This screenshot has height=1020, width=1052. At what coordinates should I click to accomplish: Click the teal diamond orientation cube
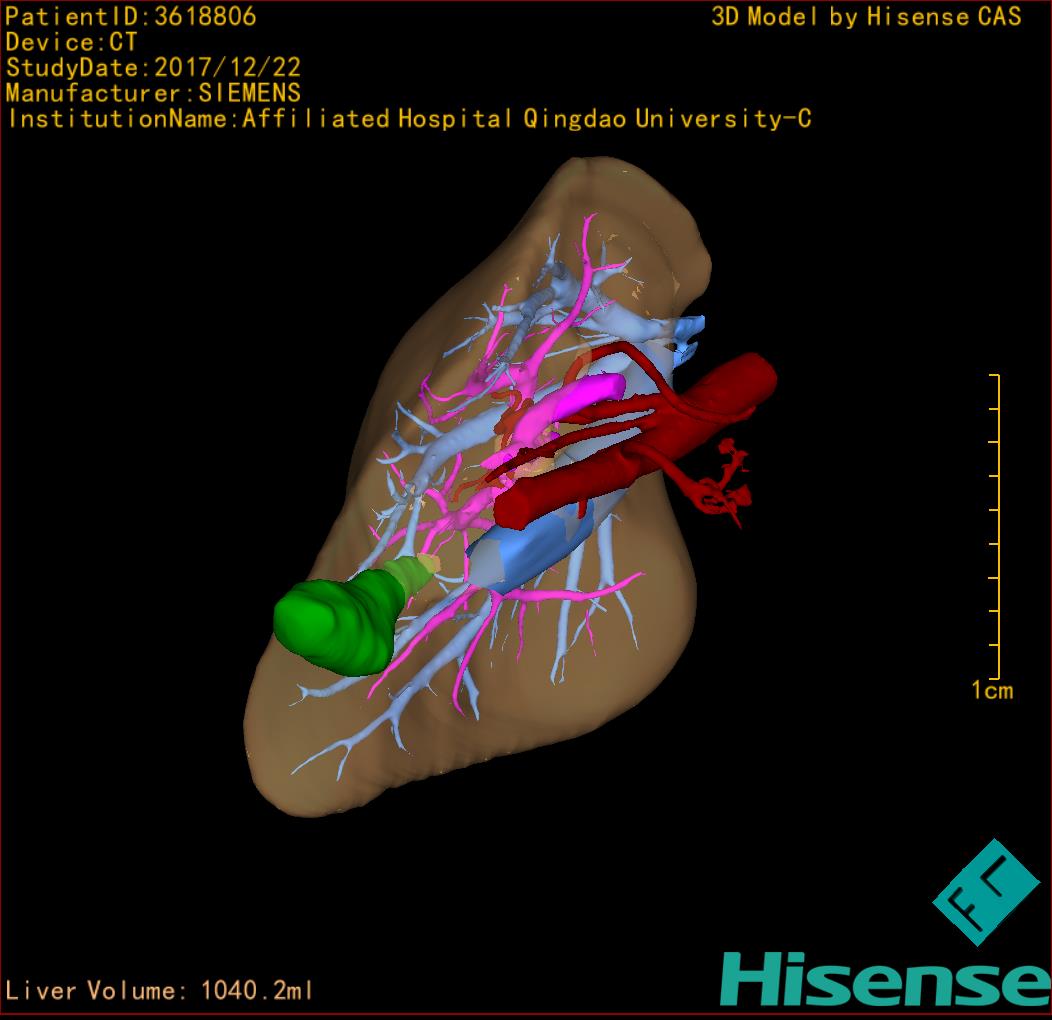986,892
